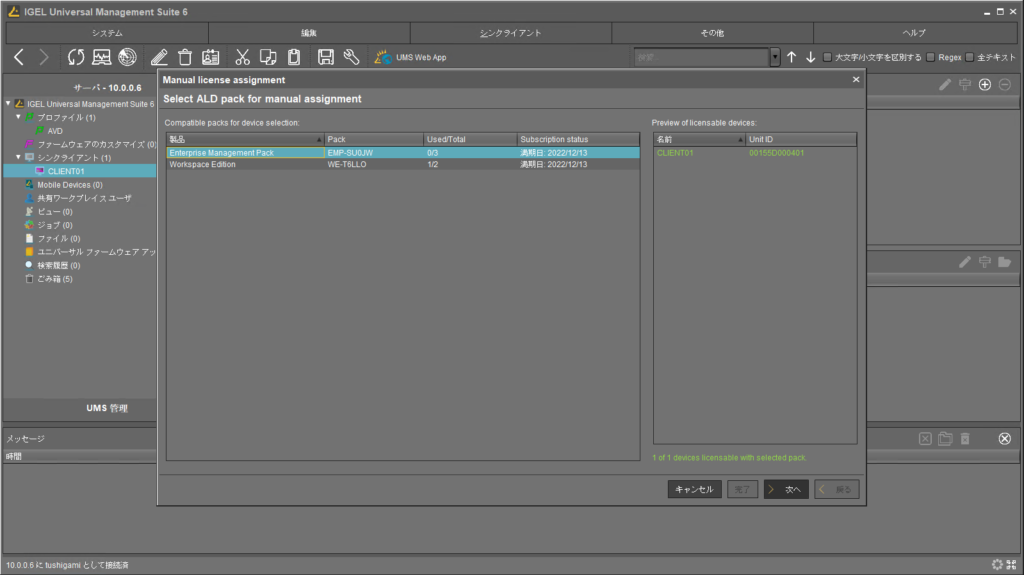Select the Enterprise Management Pack row
This screenshot has width=1024, height=575.
pos(403,153)
